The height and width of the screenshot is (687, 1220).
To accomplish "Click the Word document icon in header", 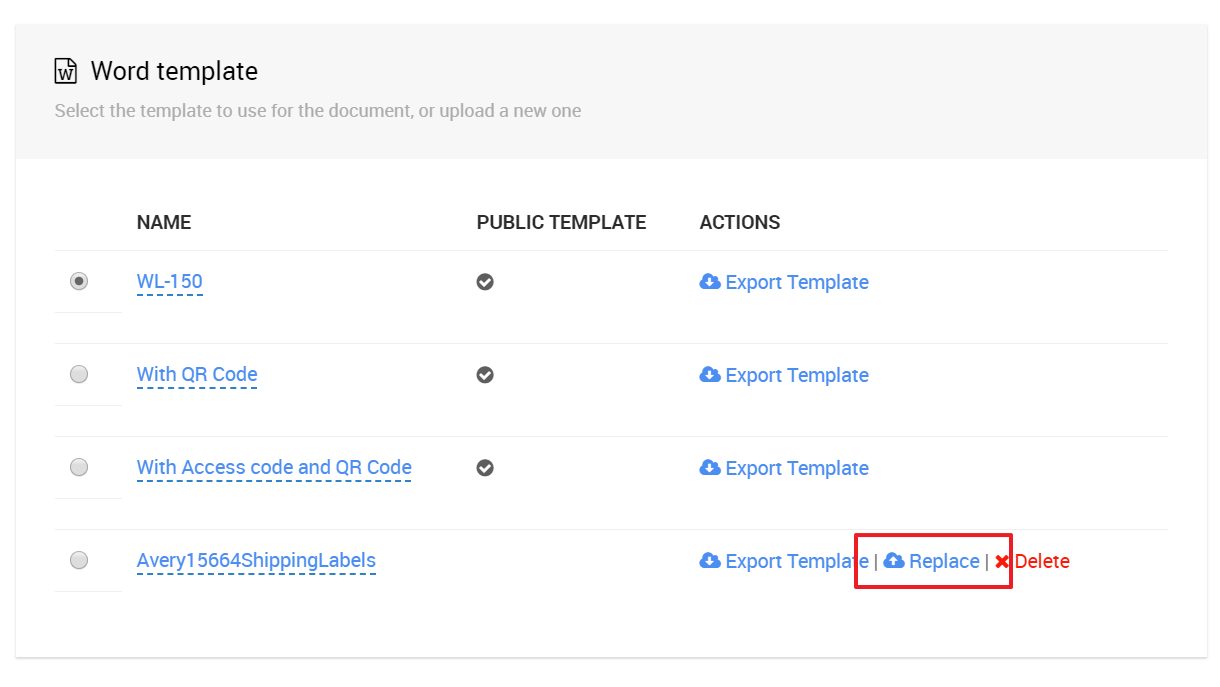I will (x=66, y=71).
